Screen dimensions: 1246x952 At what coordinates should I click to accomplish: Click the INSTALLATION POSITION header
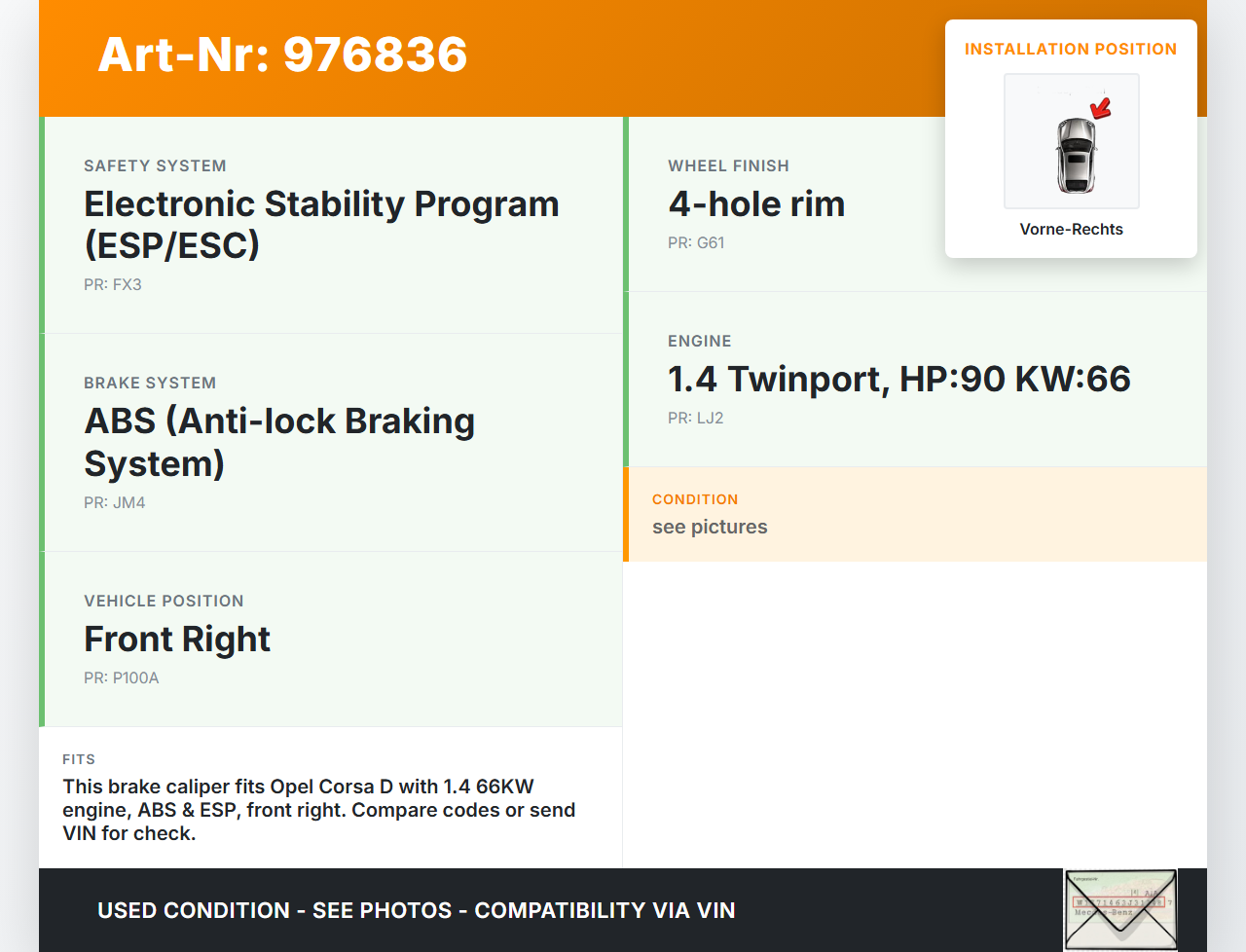[1071, 50]
